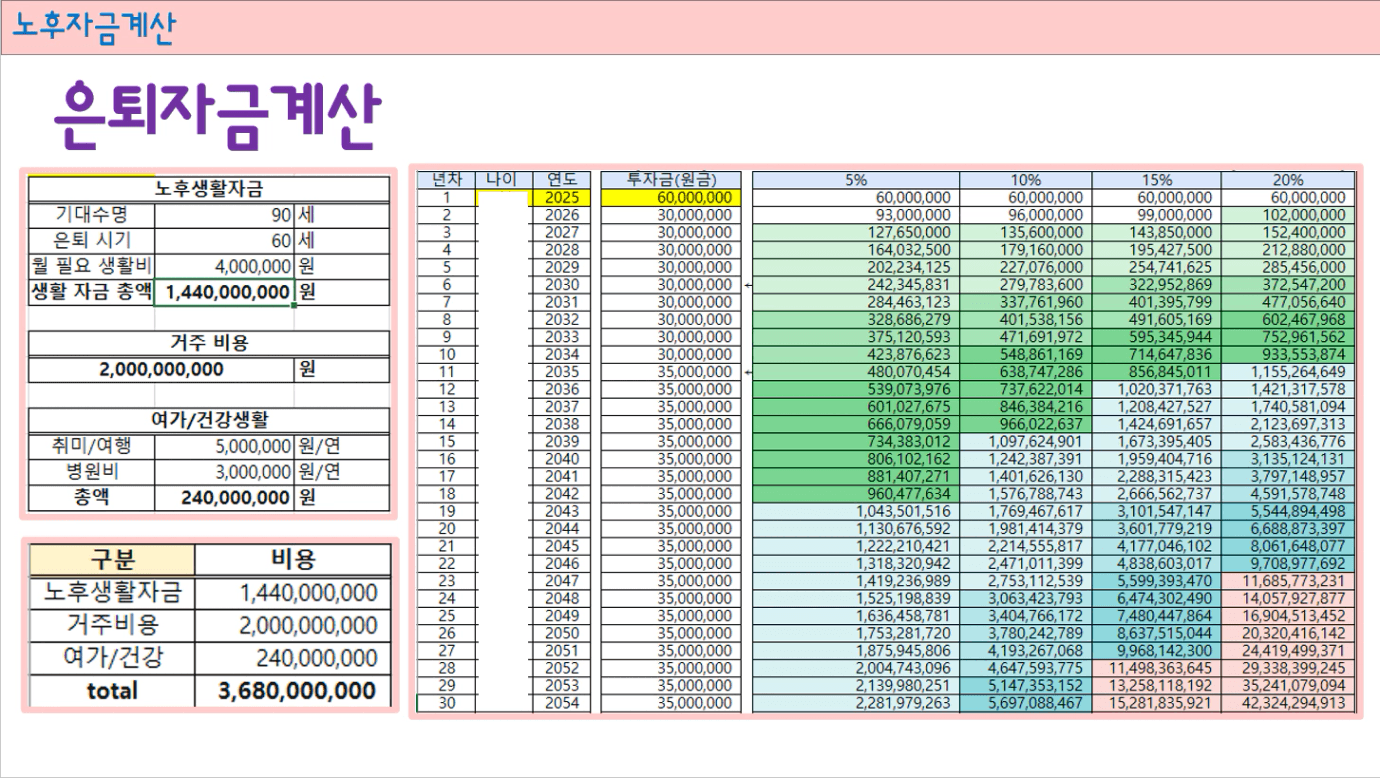
Task: Select the large 은퇴자금계산 heading
Action: point(217,115)
